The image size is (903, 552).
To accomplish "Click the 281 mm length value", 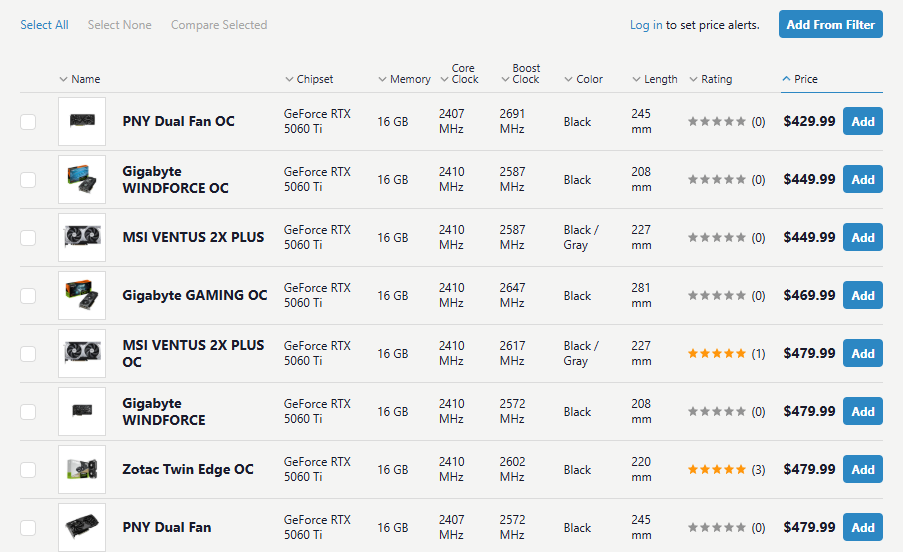I will coord(641,295).
